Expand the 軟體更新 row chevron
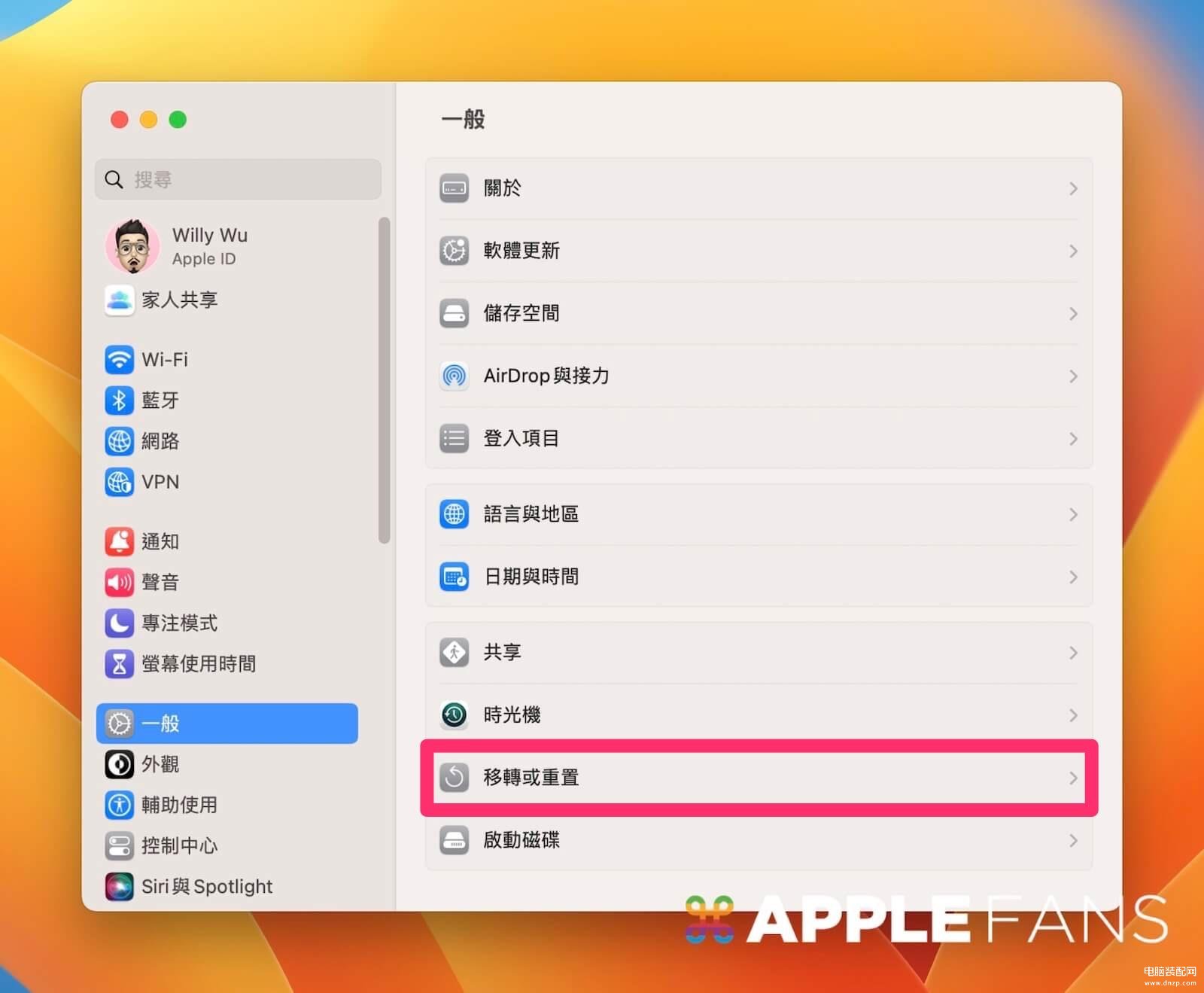Viewport: 1204px width, 993px height. 1074,251
